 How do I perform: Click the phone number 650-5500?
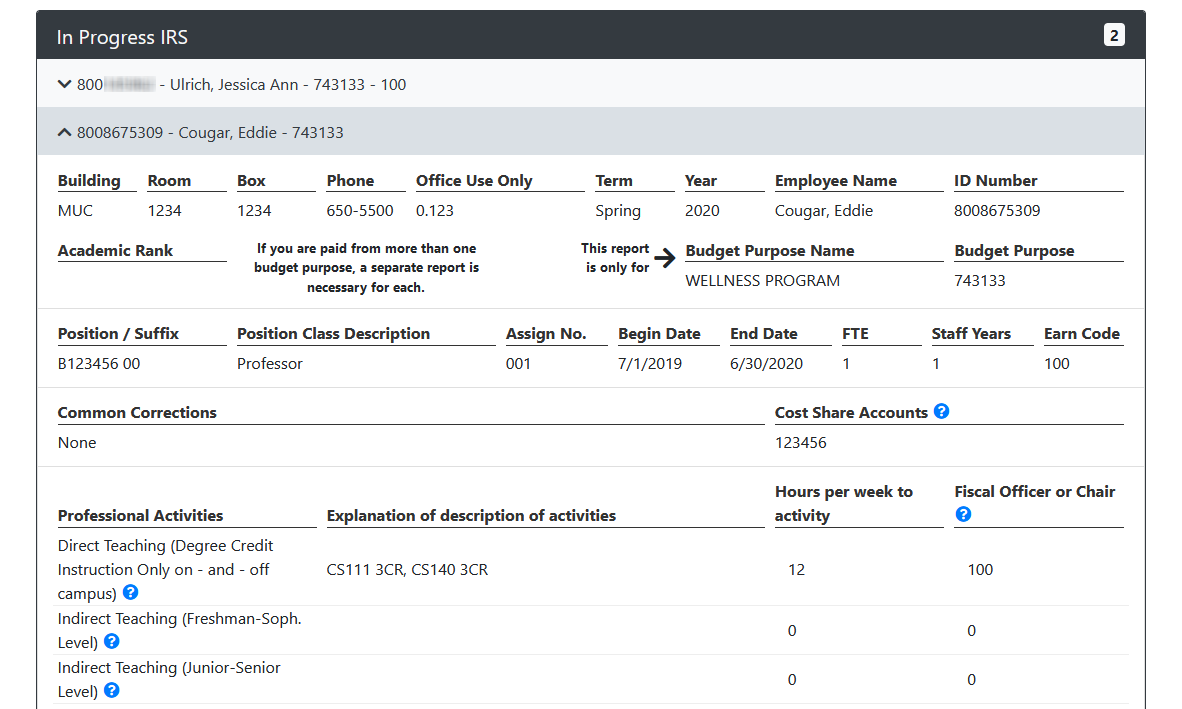coord(360,211)
